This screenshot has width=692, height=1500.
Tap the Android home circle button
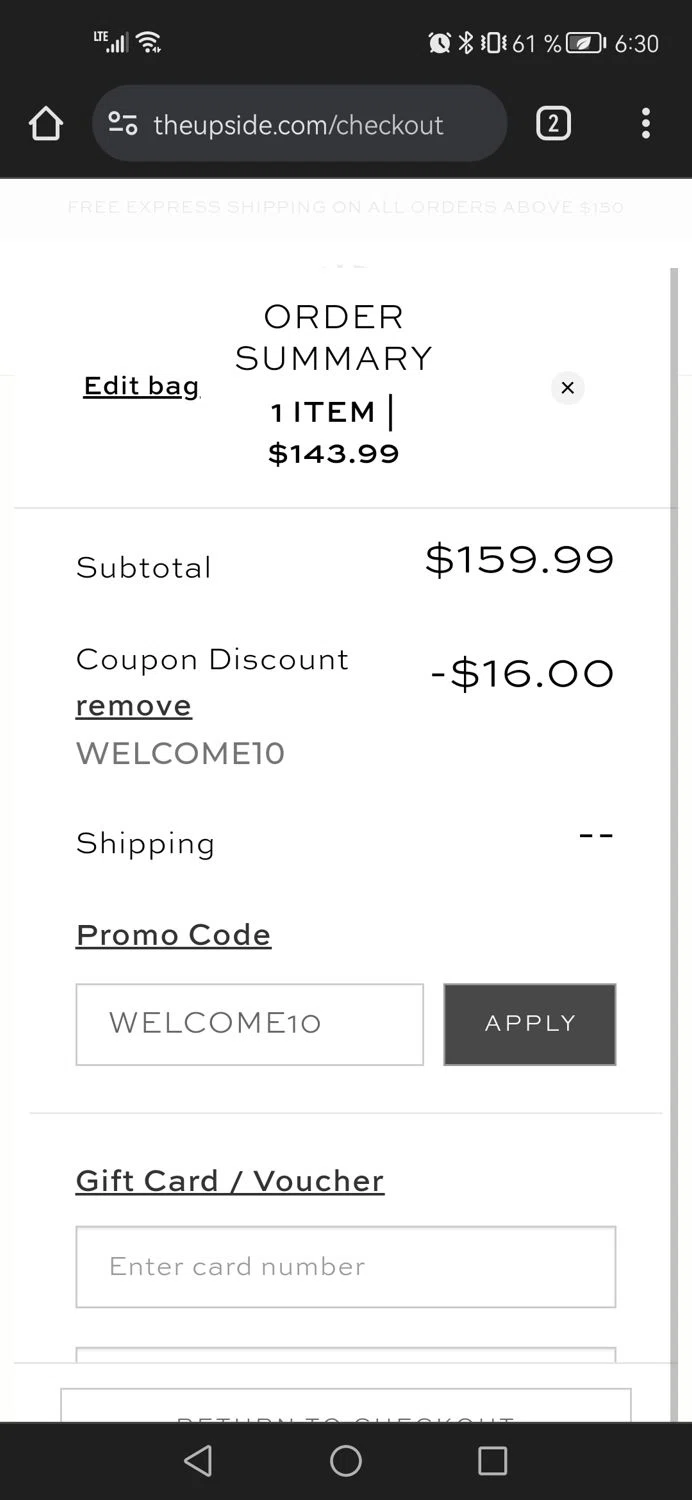coord(346,1461)
